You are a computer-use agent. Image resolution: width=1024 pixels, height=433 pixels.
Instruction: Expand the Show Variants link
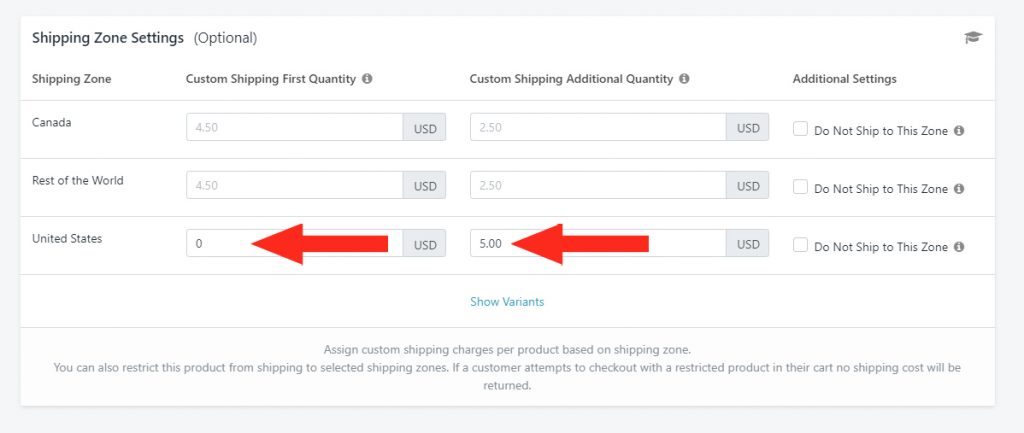507,302
